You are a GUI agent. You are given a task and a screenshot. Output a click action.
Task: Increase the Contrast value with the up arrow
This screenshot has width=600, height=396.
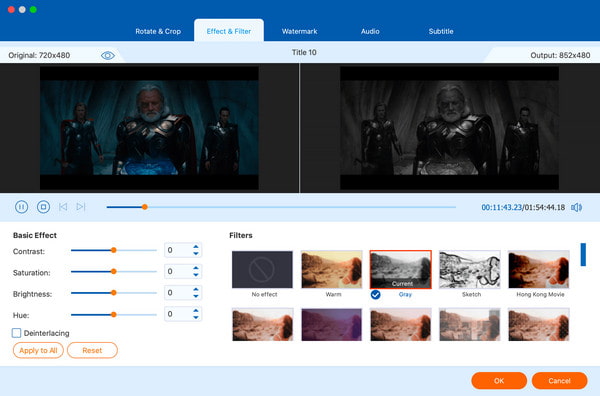pyautogui.click(x=196, y=247)
